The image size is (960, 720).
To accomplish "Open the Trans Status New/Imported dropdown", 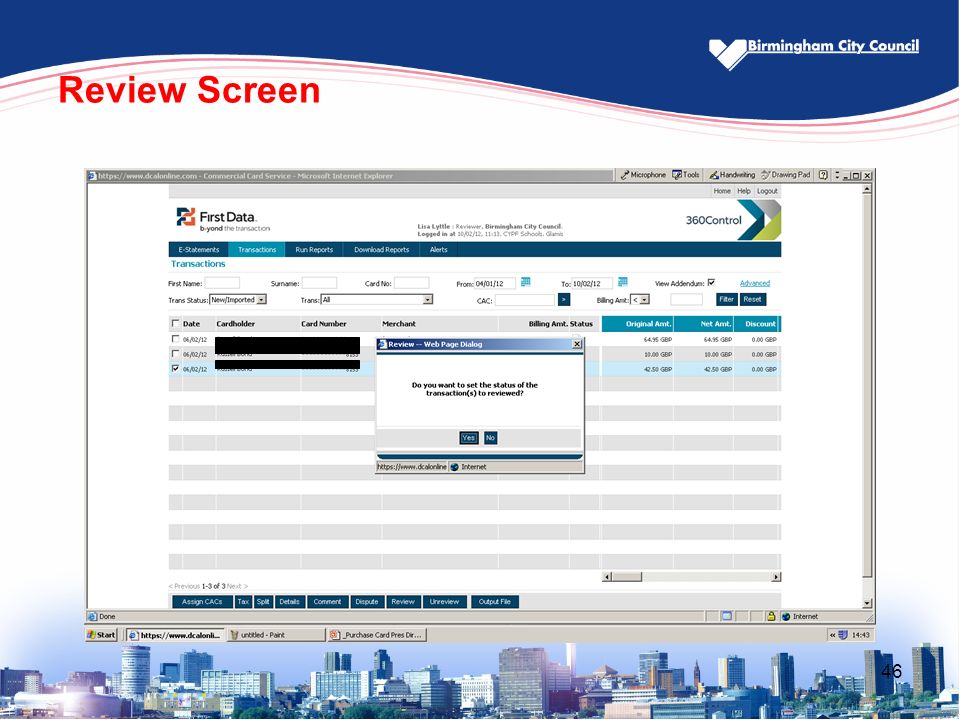I will click(238, 299).
